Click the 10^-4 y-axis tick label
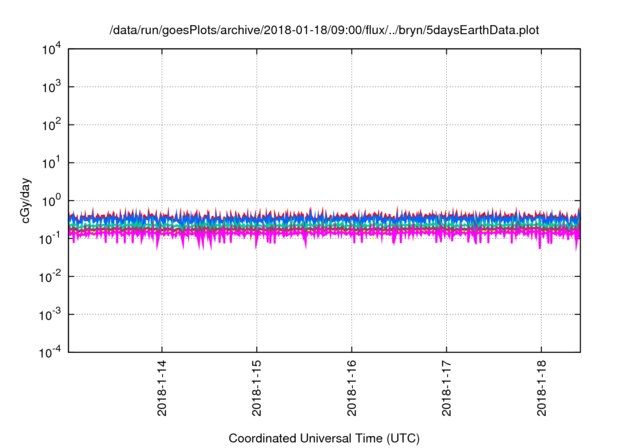640x448 pixels. pos(50,352)
